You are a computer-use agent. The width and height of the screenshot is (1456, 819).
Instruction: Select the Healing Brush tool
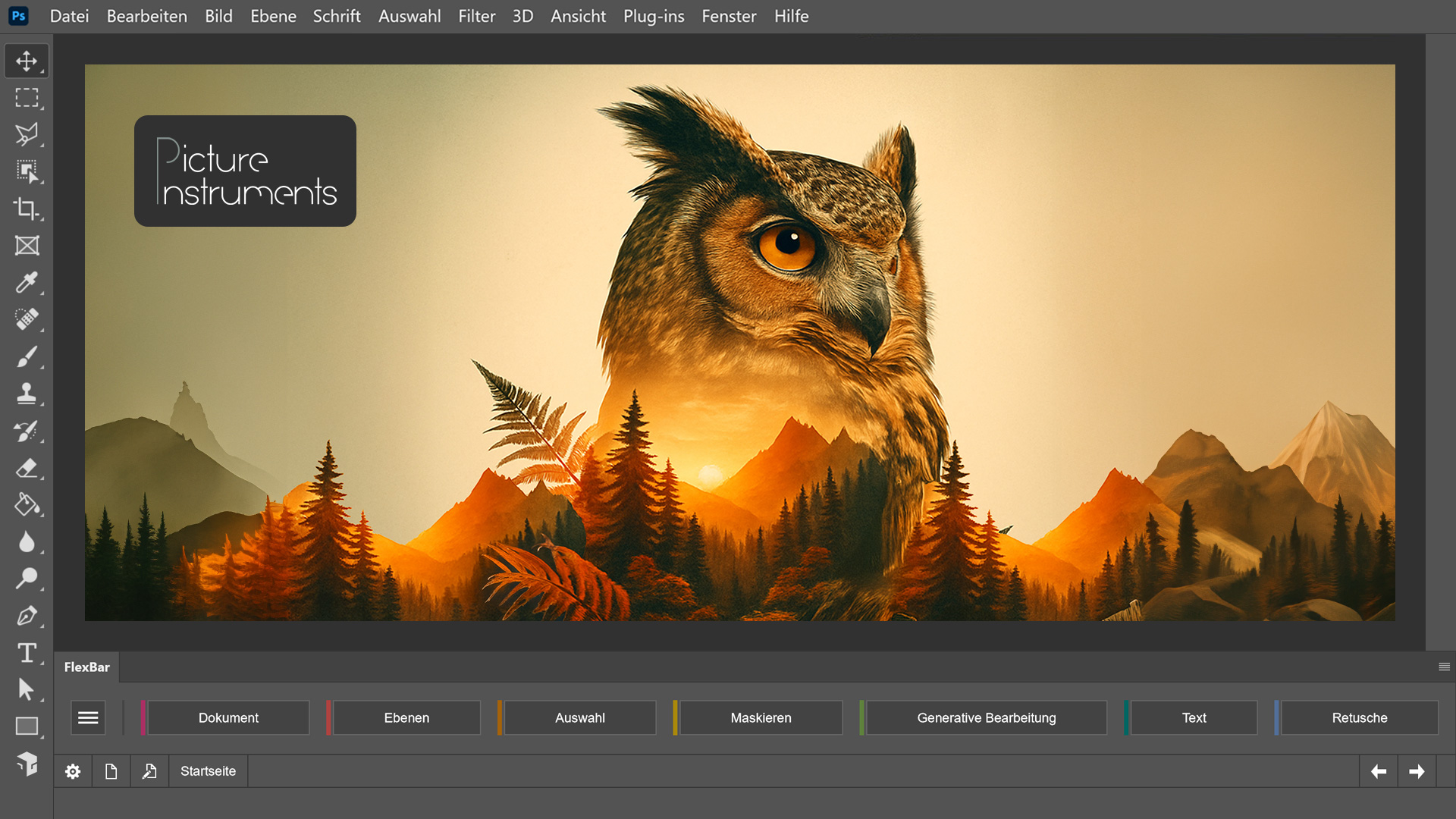pos(27,319)
